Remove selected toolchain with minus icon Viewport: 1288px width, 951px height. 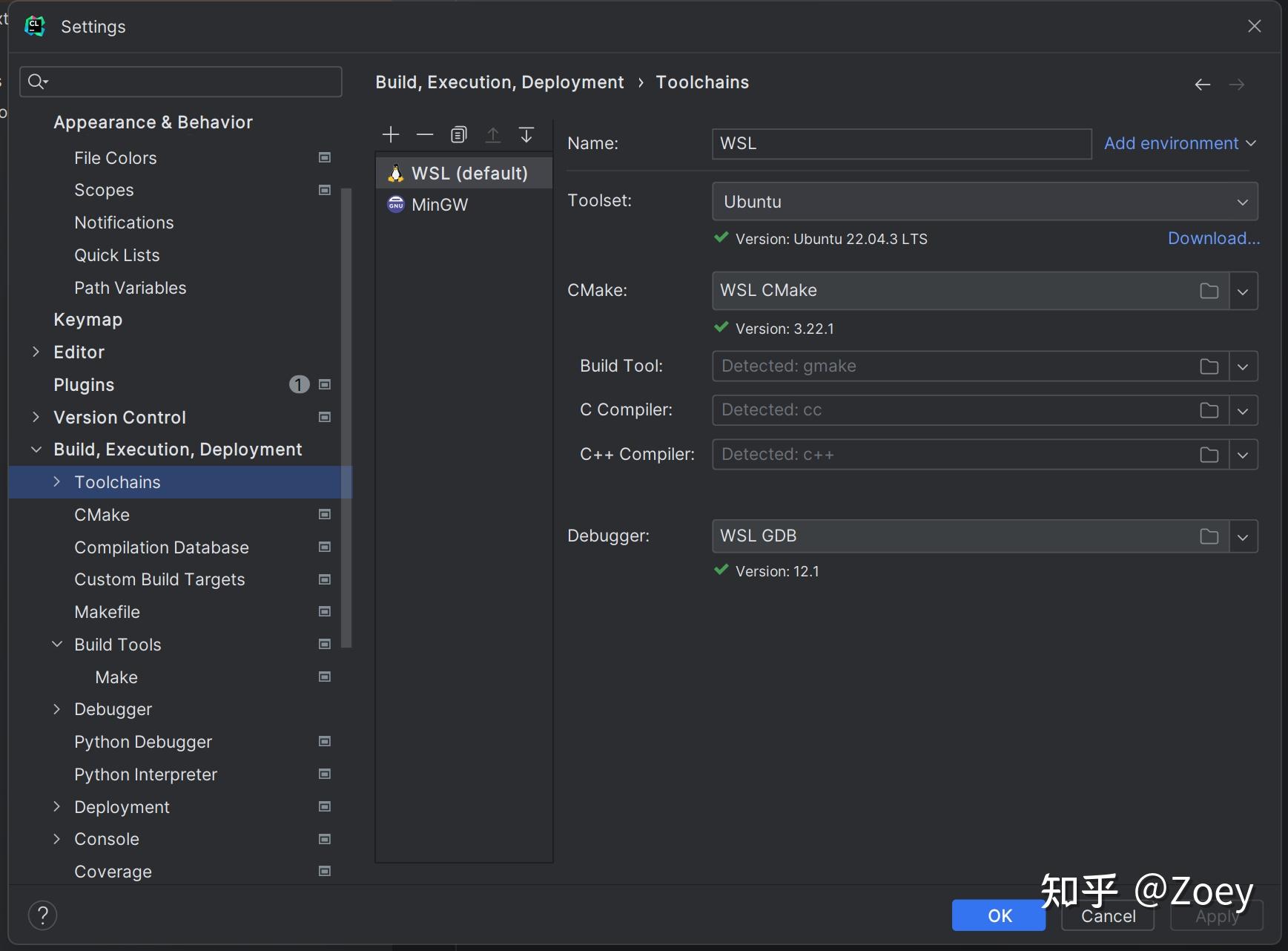tap(425, 134)
